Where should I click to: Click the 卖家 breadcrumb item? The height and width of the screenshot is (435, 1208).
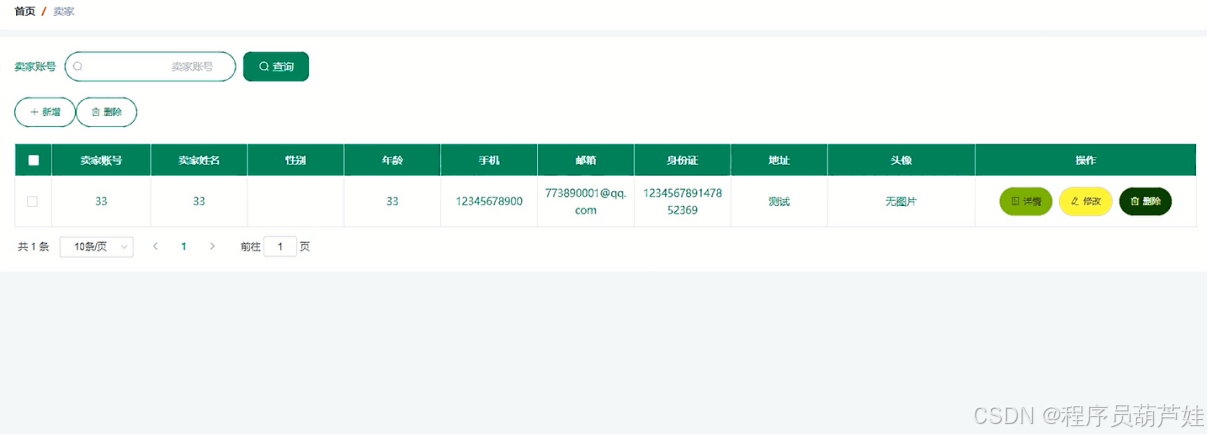click(x=64, y=11)
